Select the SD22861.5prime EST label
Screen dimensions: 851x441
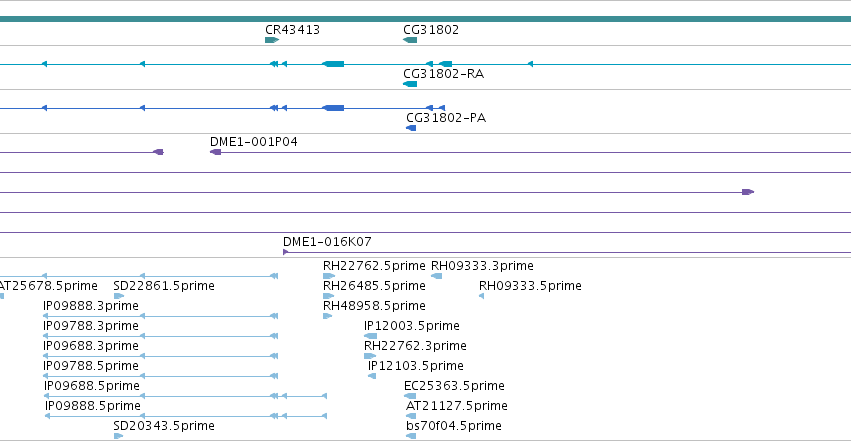[164, 286]
